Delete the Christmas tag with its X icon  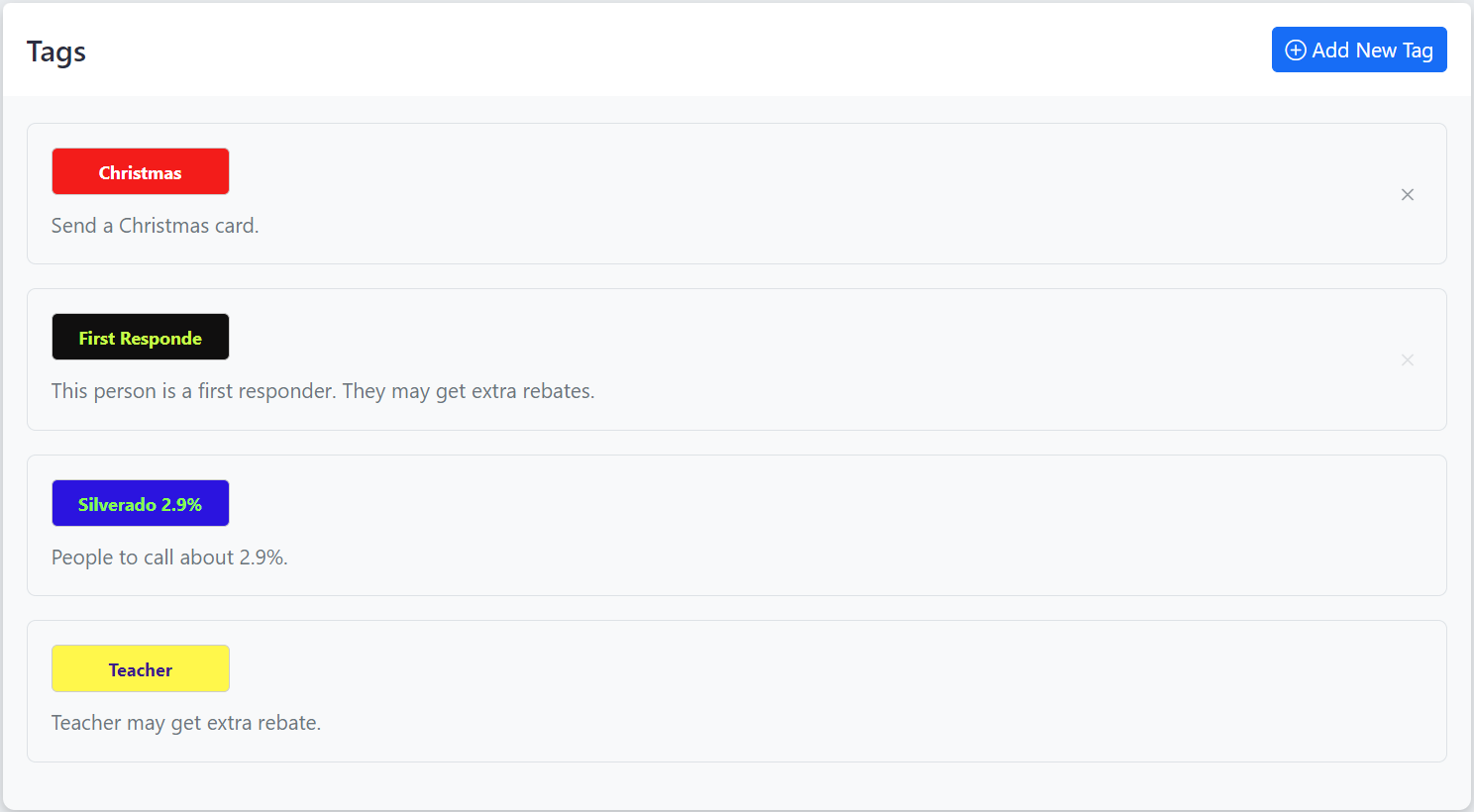1407,195
